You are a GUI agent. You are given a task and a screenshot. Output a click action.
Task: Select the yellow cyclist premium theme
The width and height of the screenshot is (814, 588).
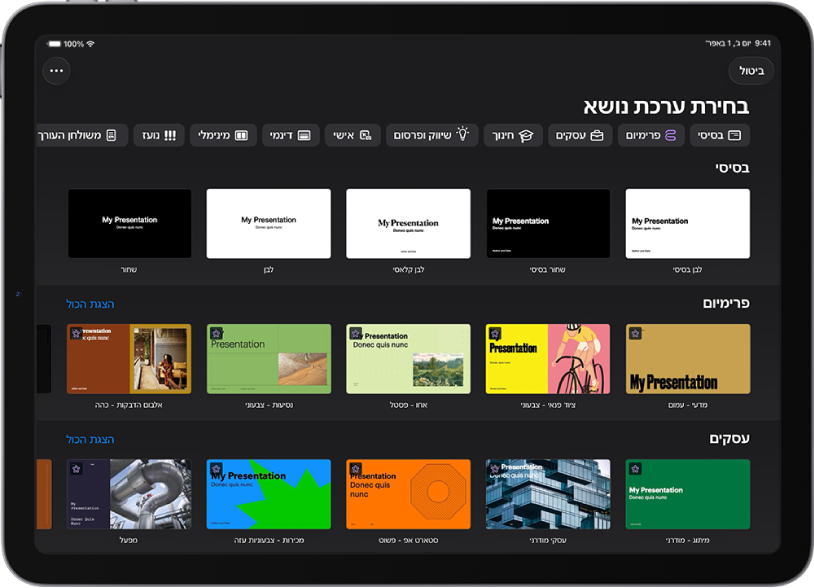click(548, 359)
